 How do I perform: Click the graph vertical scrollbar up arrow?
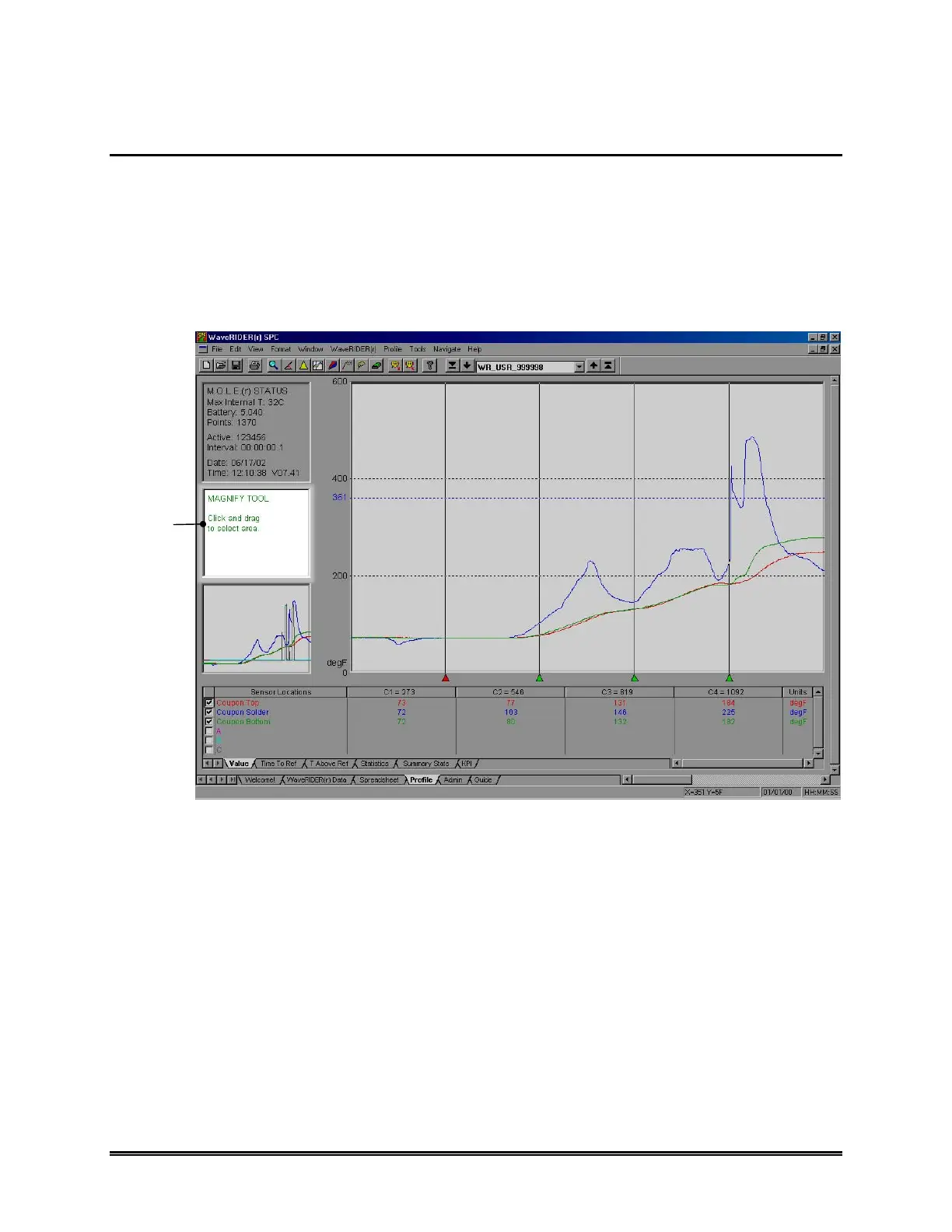pos(835,381)
